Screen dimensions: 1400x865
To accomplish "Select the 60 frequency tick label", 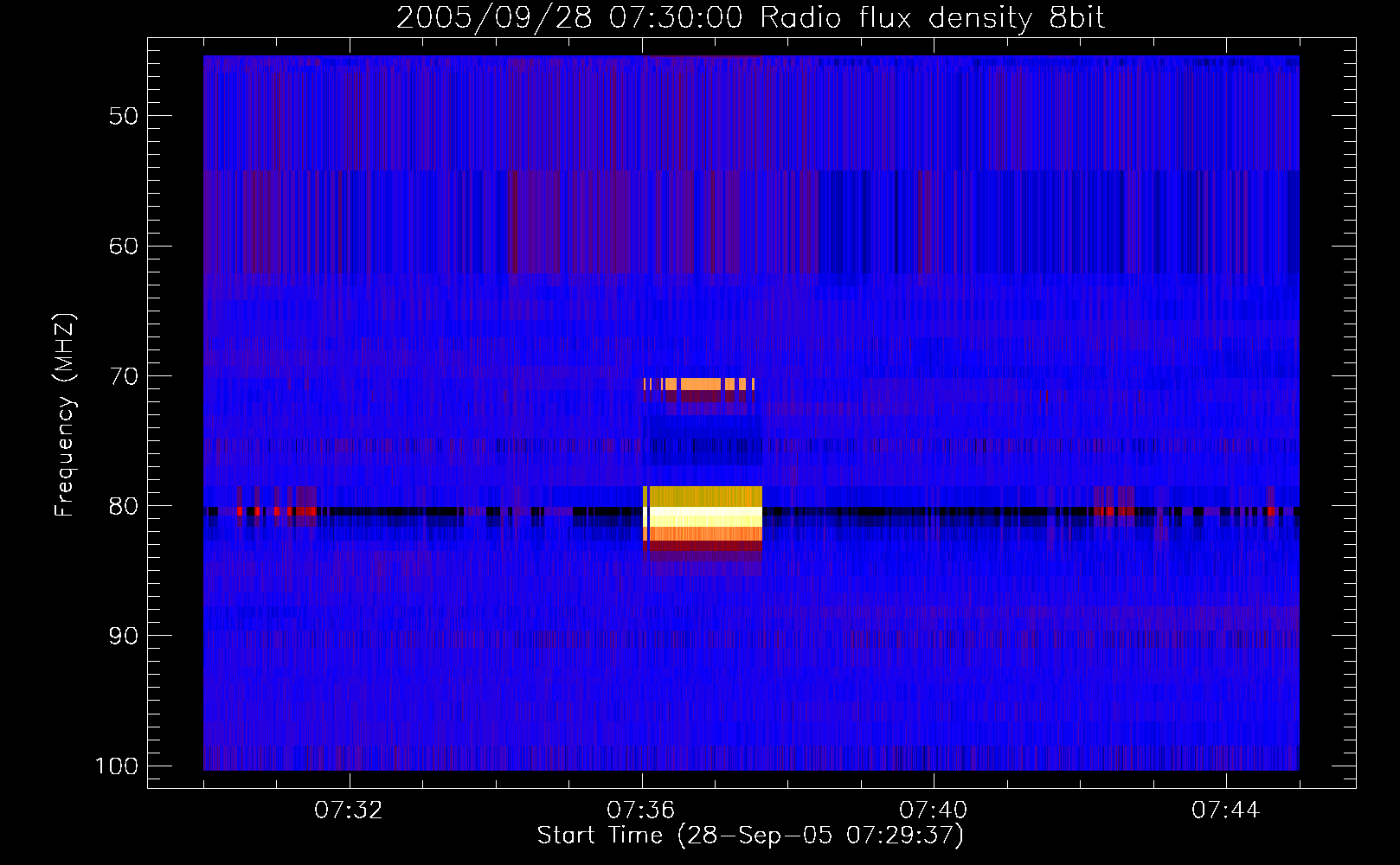I will click(124, 246).
